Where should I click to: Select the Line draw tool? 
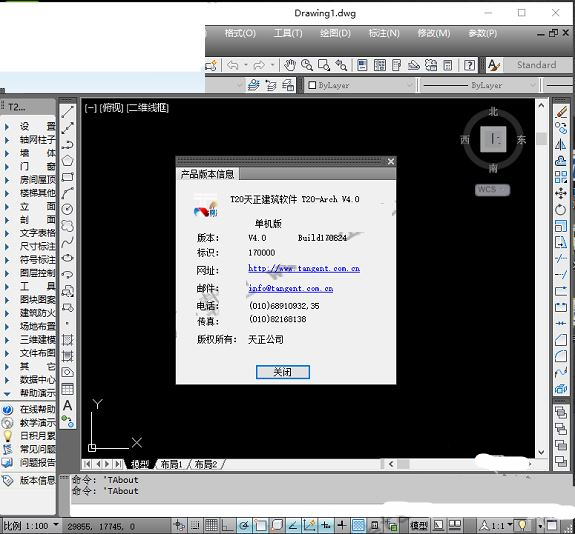tap(67, 111)
